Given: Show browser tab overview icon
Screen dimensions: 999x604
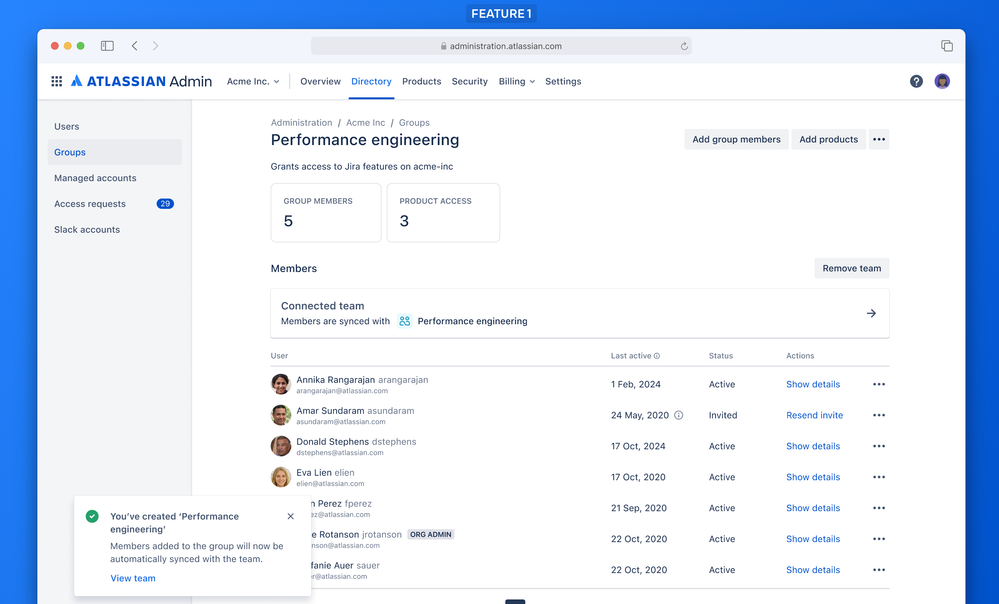Looking at the screenshot, I should coord(947,46).
